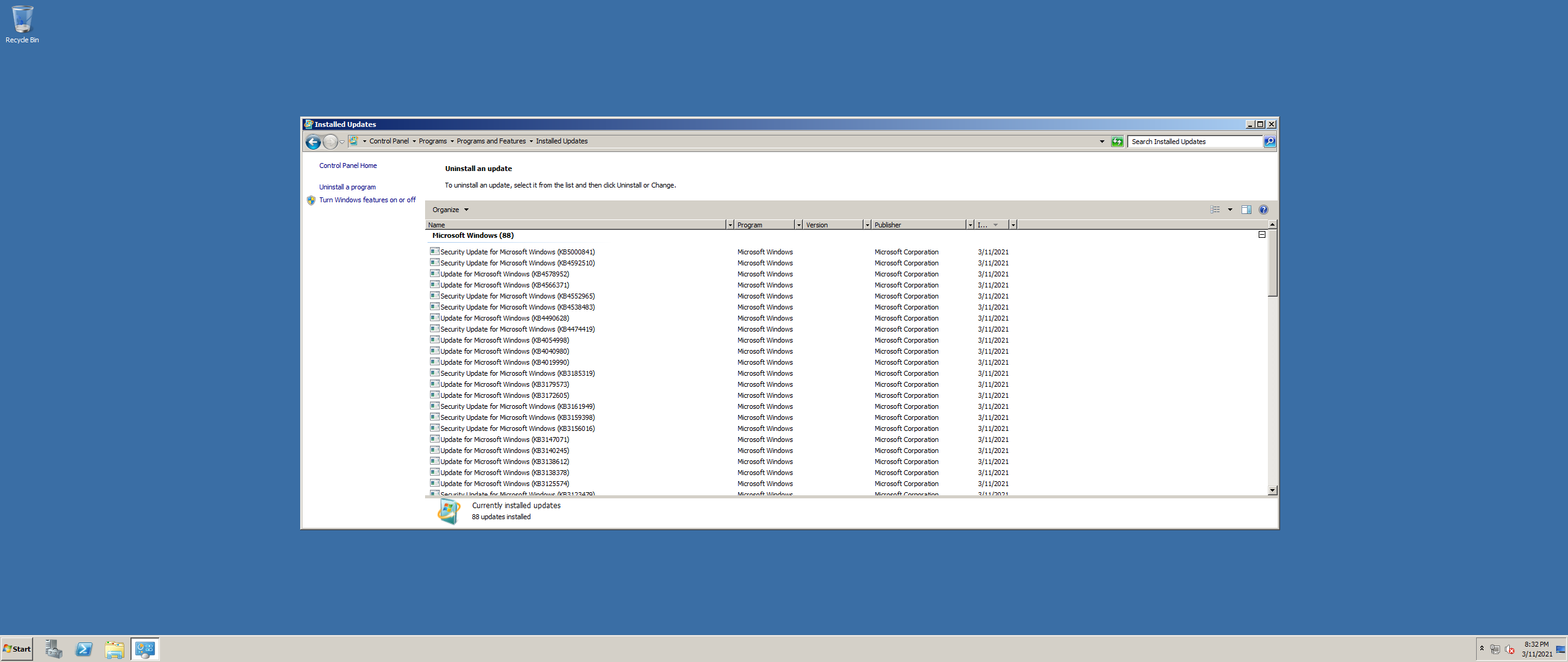
Task: Open the view options dropdown arrow
Action: coord(1230,210)
